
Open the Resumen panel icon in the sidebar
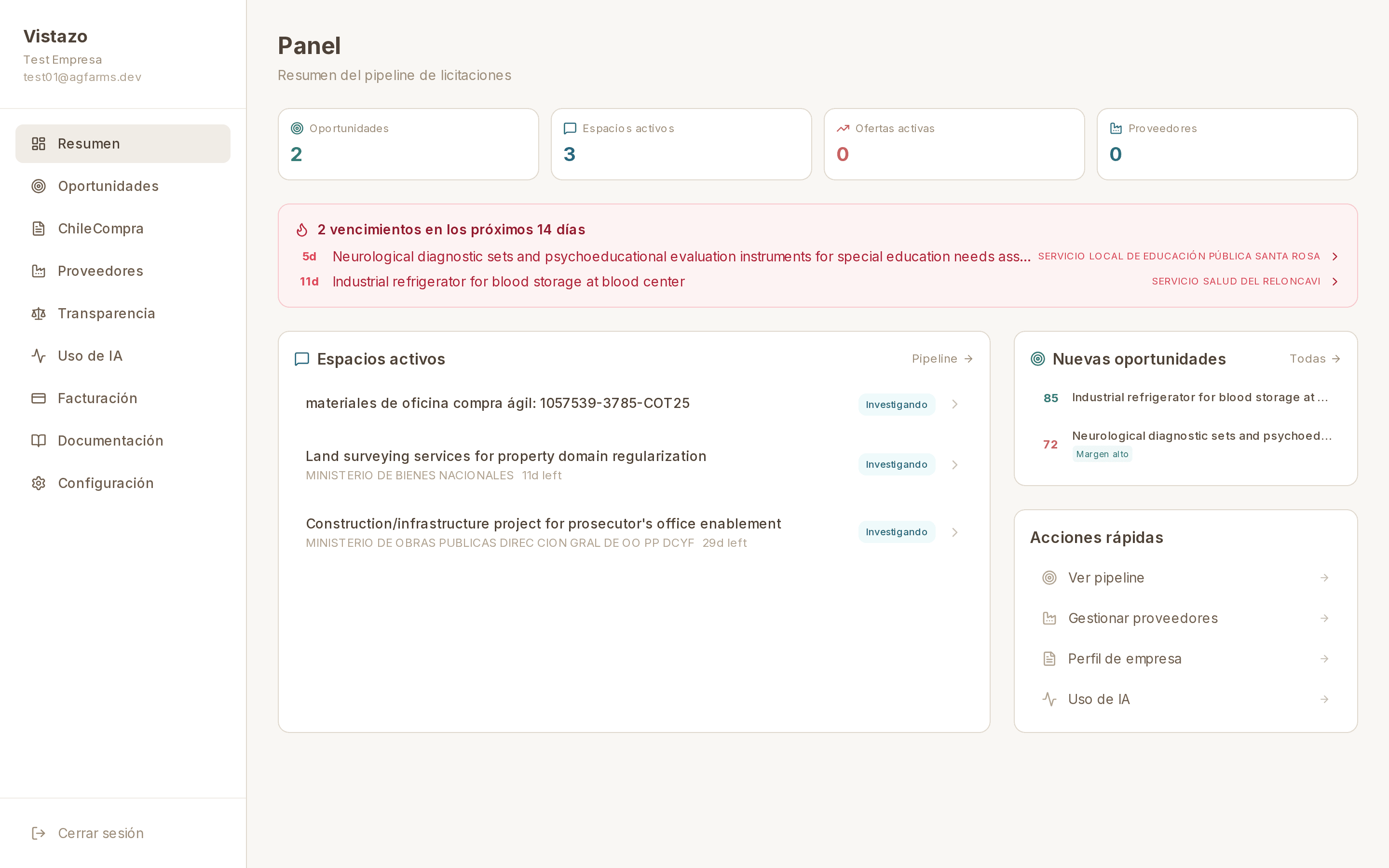point(38,144)
